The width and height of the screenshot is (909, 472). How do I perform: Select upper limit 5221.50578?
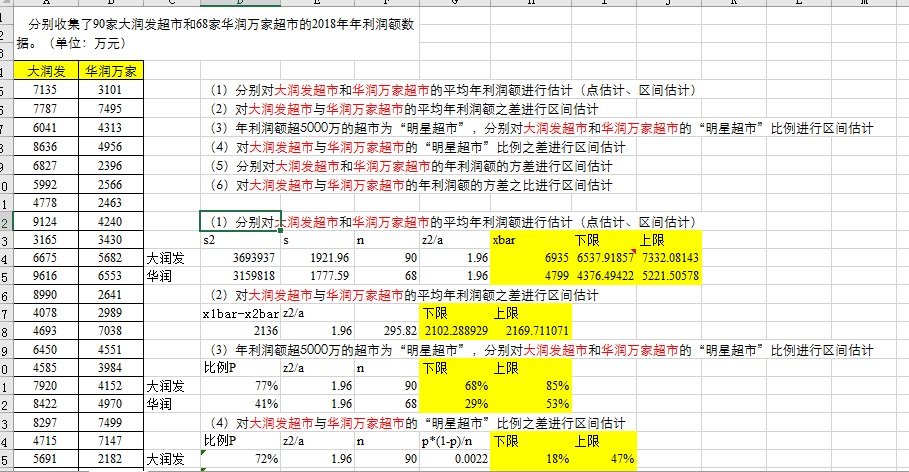pyautogui.click(x=670, y=276)
